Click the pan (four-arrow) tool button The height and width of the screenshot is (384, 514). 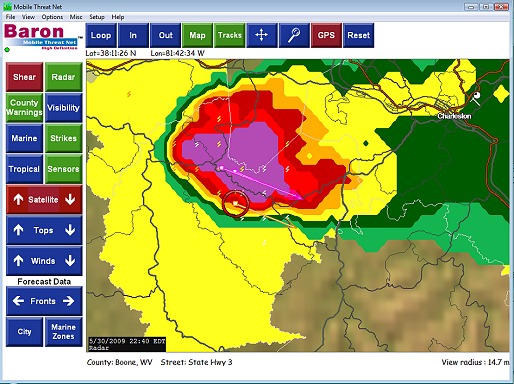coord(262,35)
